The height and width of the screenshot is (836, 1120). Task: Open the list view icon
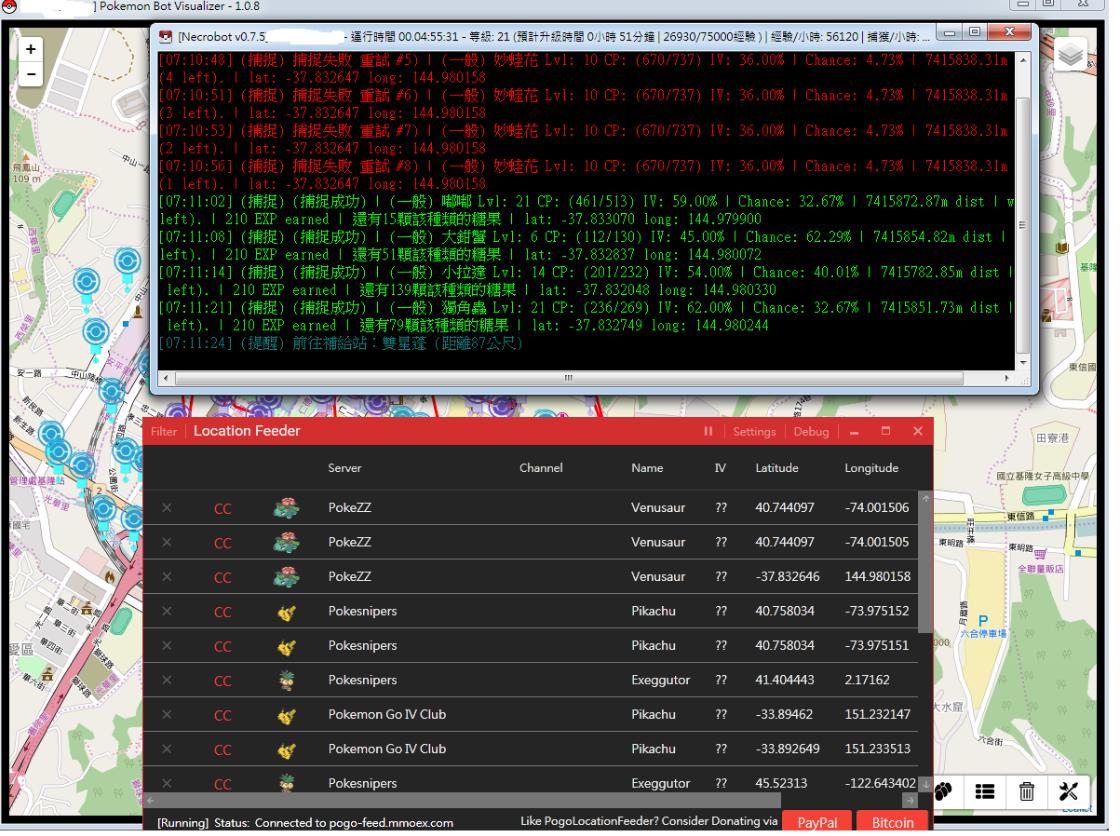pos(985,792)
